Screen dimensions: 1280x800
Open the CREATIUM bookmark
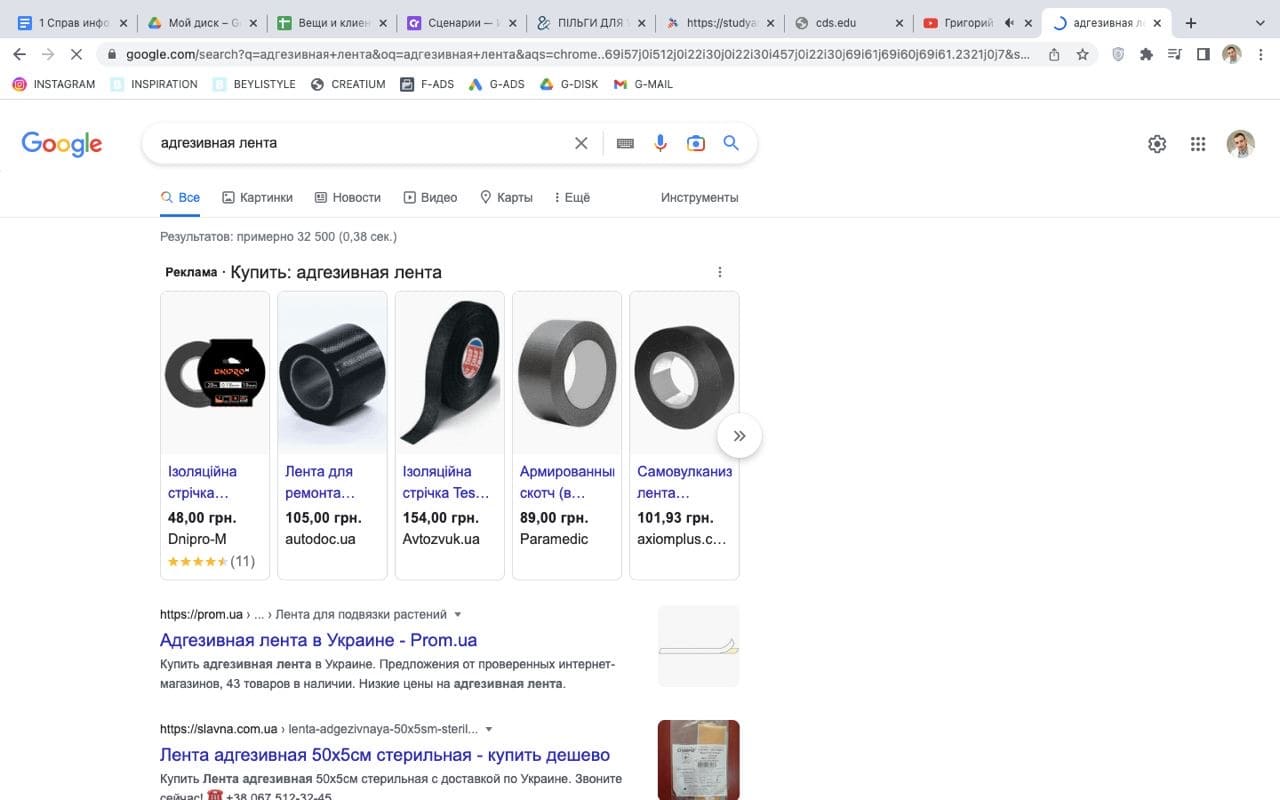click(x=348, y=84)
